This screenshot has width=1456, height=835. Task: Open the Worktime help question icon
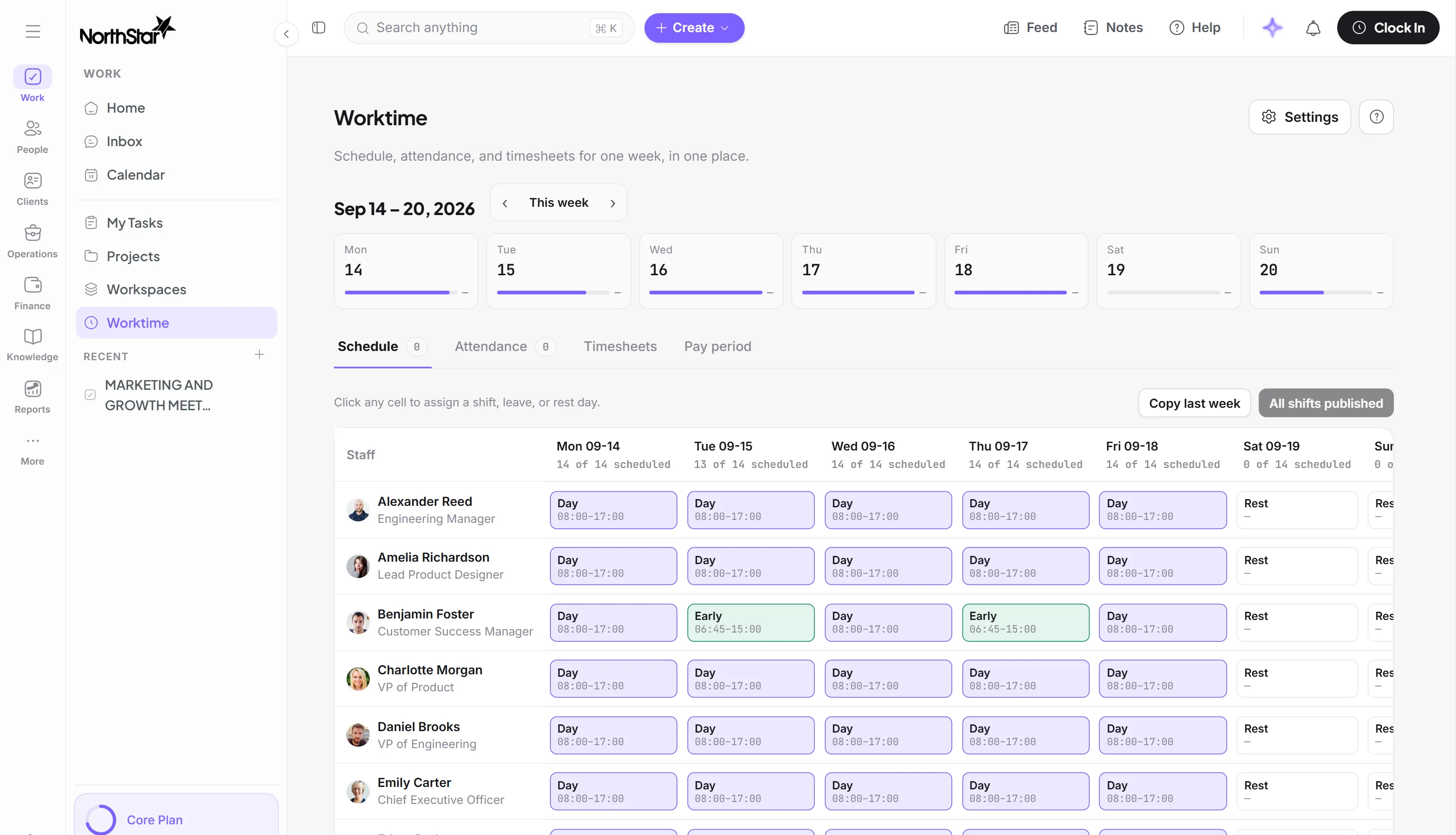tap(1376, 117)
